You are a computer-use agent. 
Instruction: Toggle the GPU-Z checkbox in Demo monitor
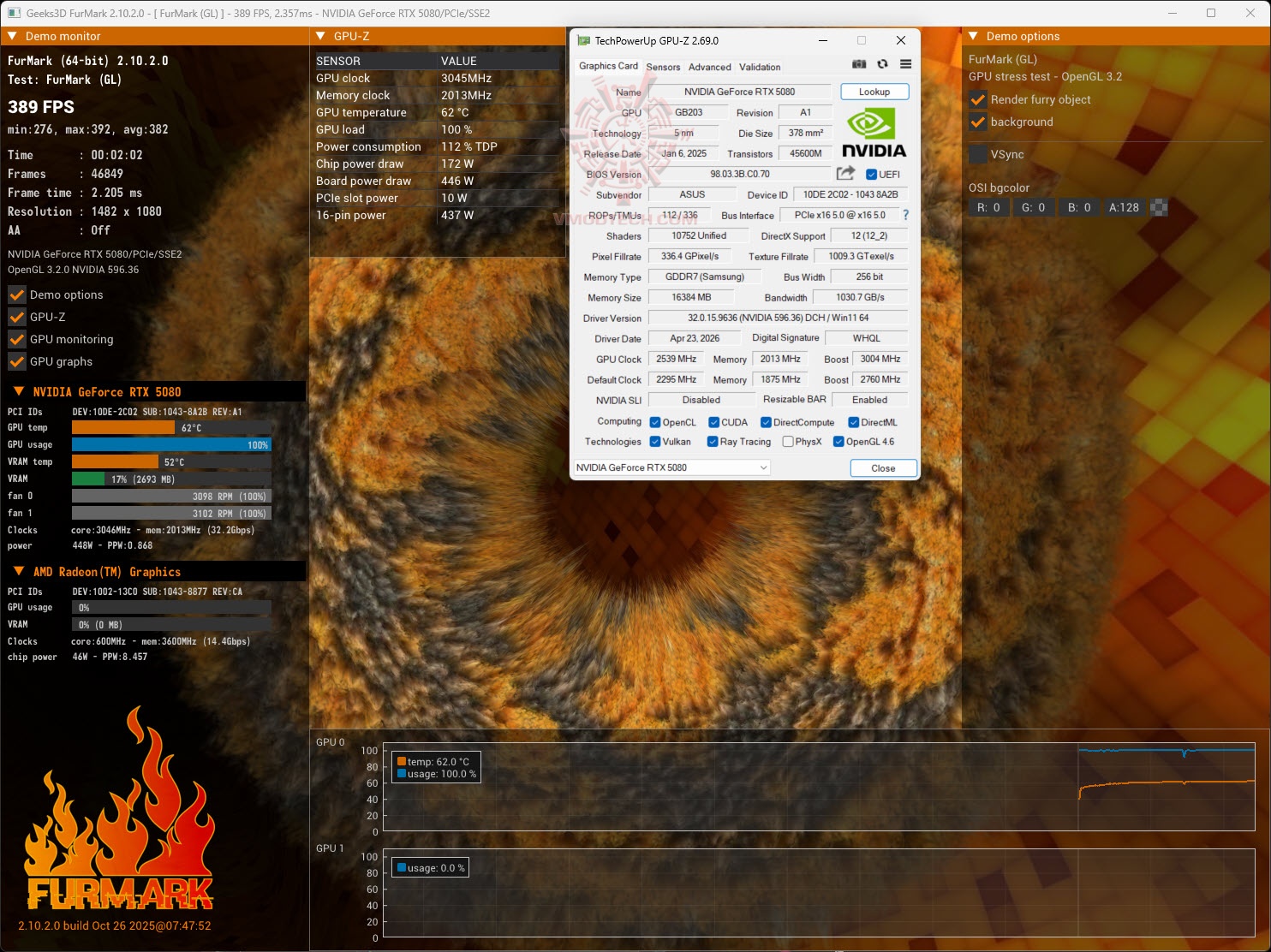17,317
